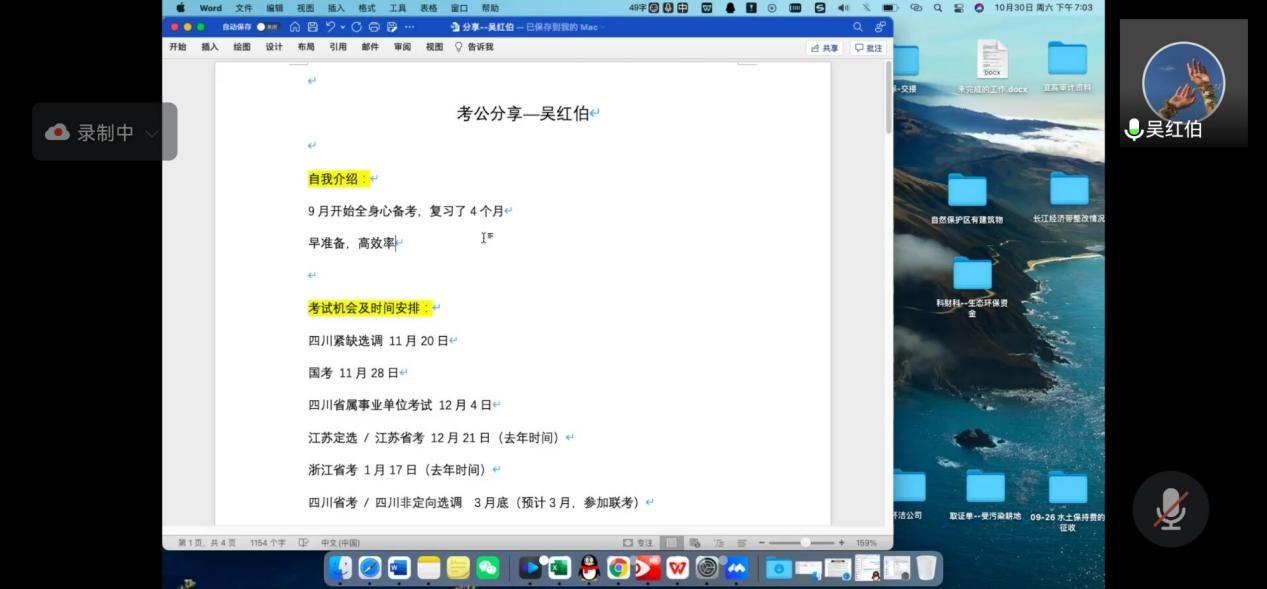This screenshot has height=589, width=1267.
Task: Enable Focus mode (专注) in status bar
Action: tap(640, 543)
